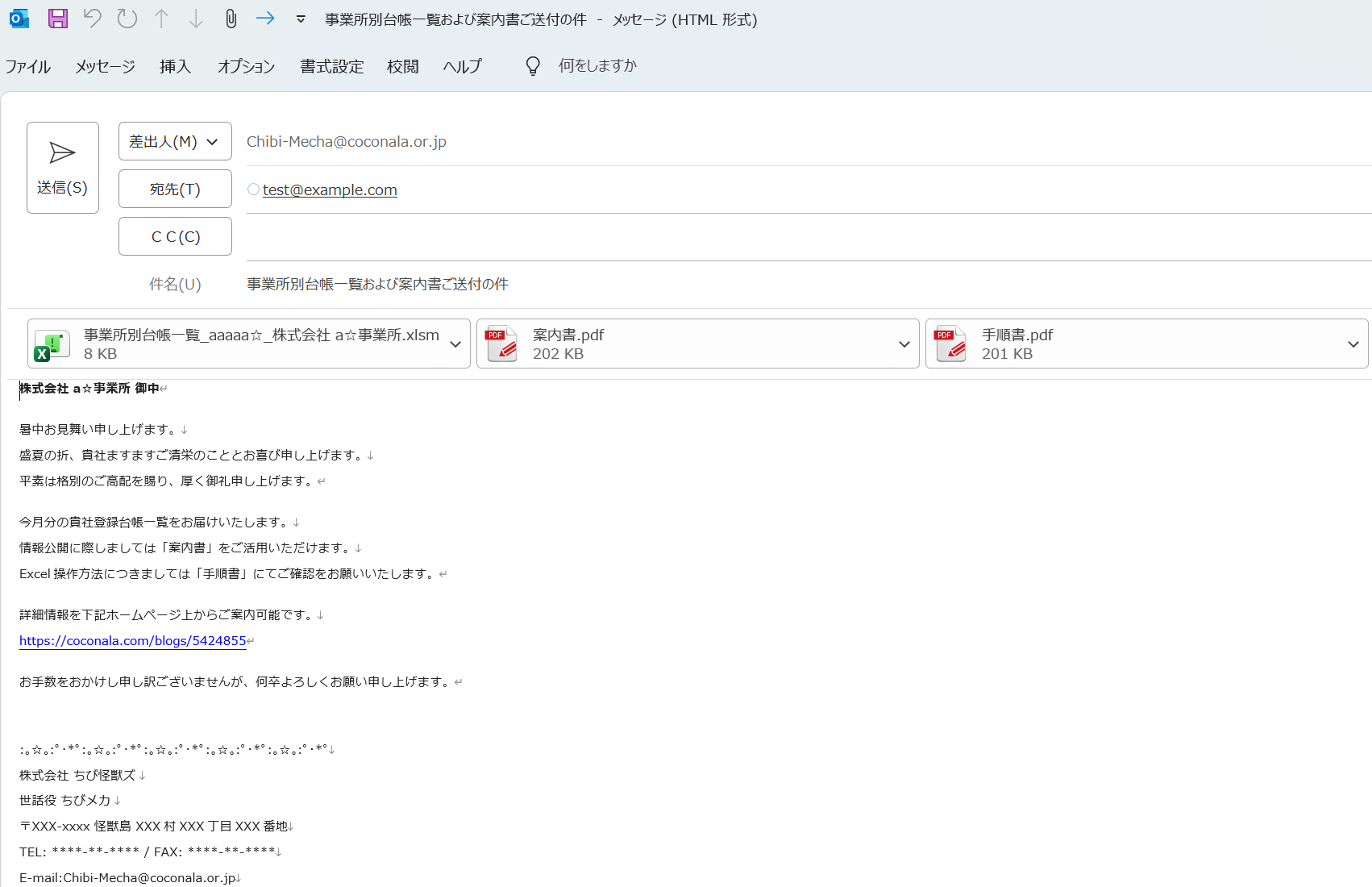Click the Save icon in quick access toolbar
Image resolution: width=1372 pixels, height=887 pixels.
58,19
